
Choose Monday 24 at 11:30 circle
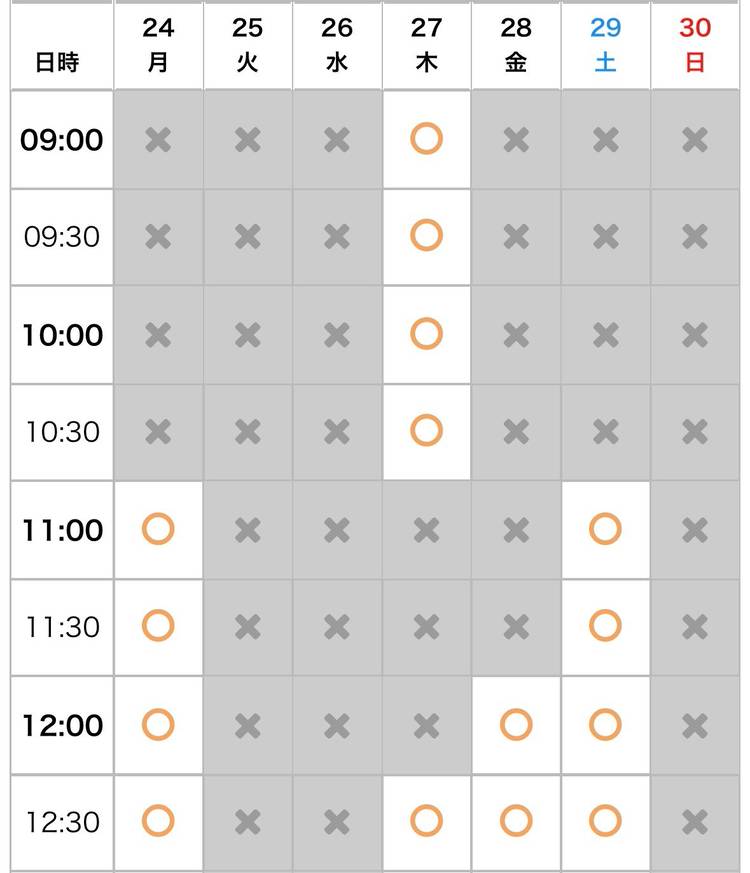(x=158, y=627)
